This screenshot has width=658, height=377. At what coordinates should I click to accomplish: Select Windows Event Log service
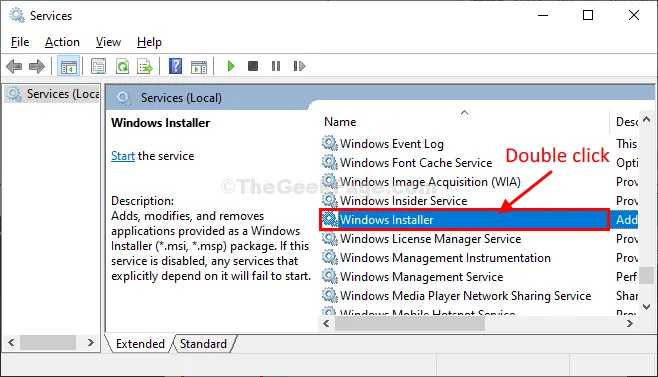coord(392,144)
